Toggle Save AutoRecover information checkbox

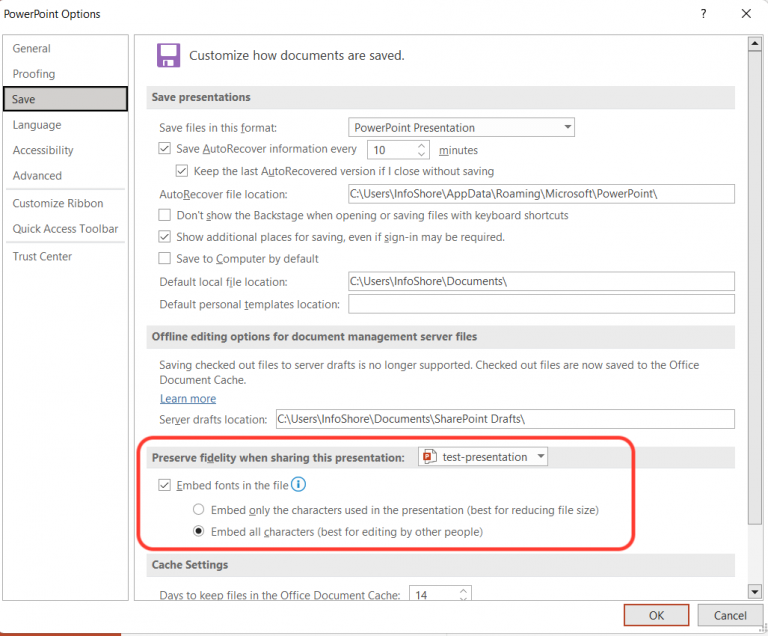tap(165, 150)
